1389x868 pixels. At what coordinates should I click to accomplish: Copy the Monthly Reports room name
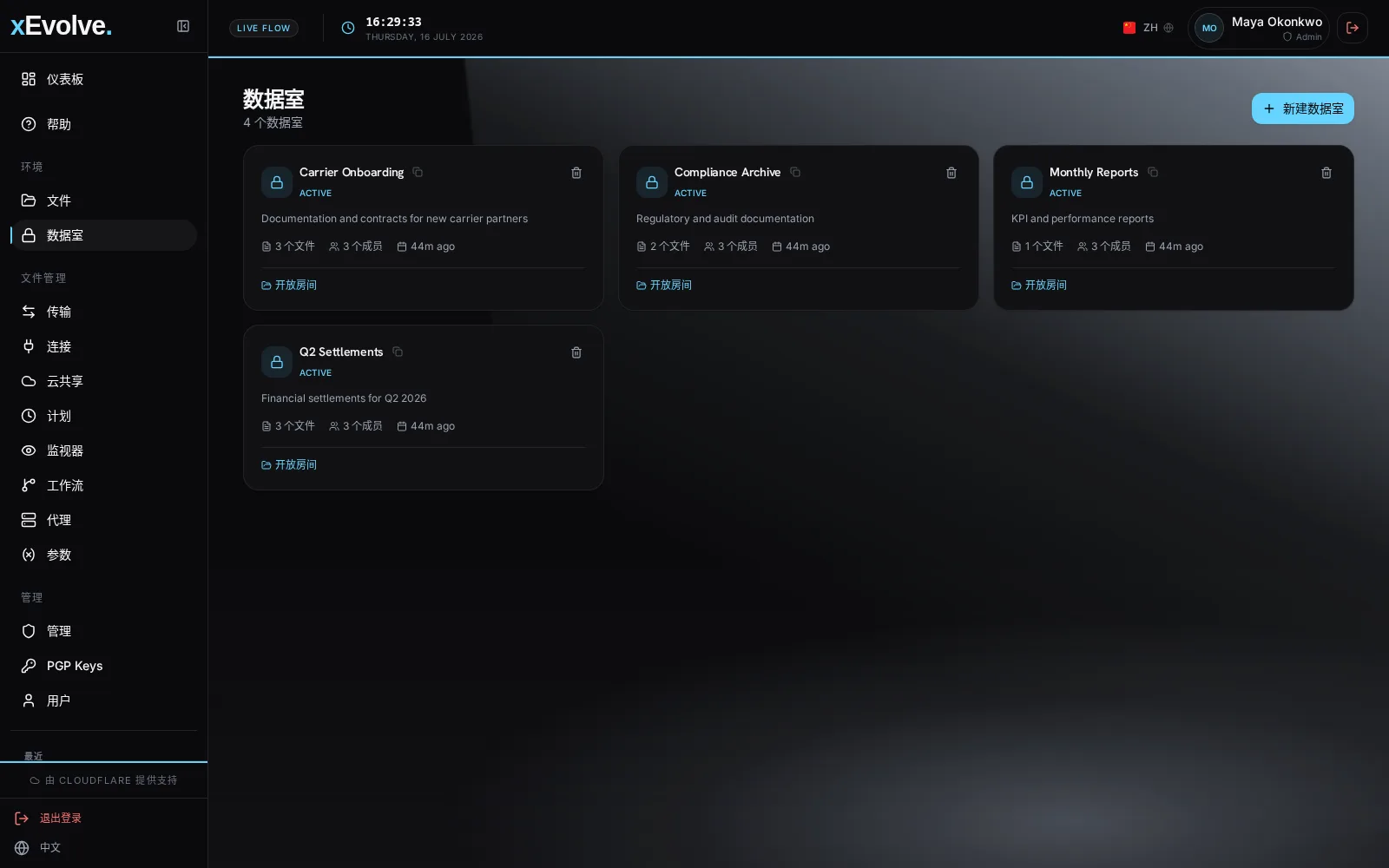1153,172
